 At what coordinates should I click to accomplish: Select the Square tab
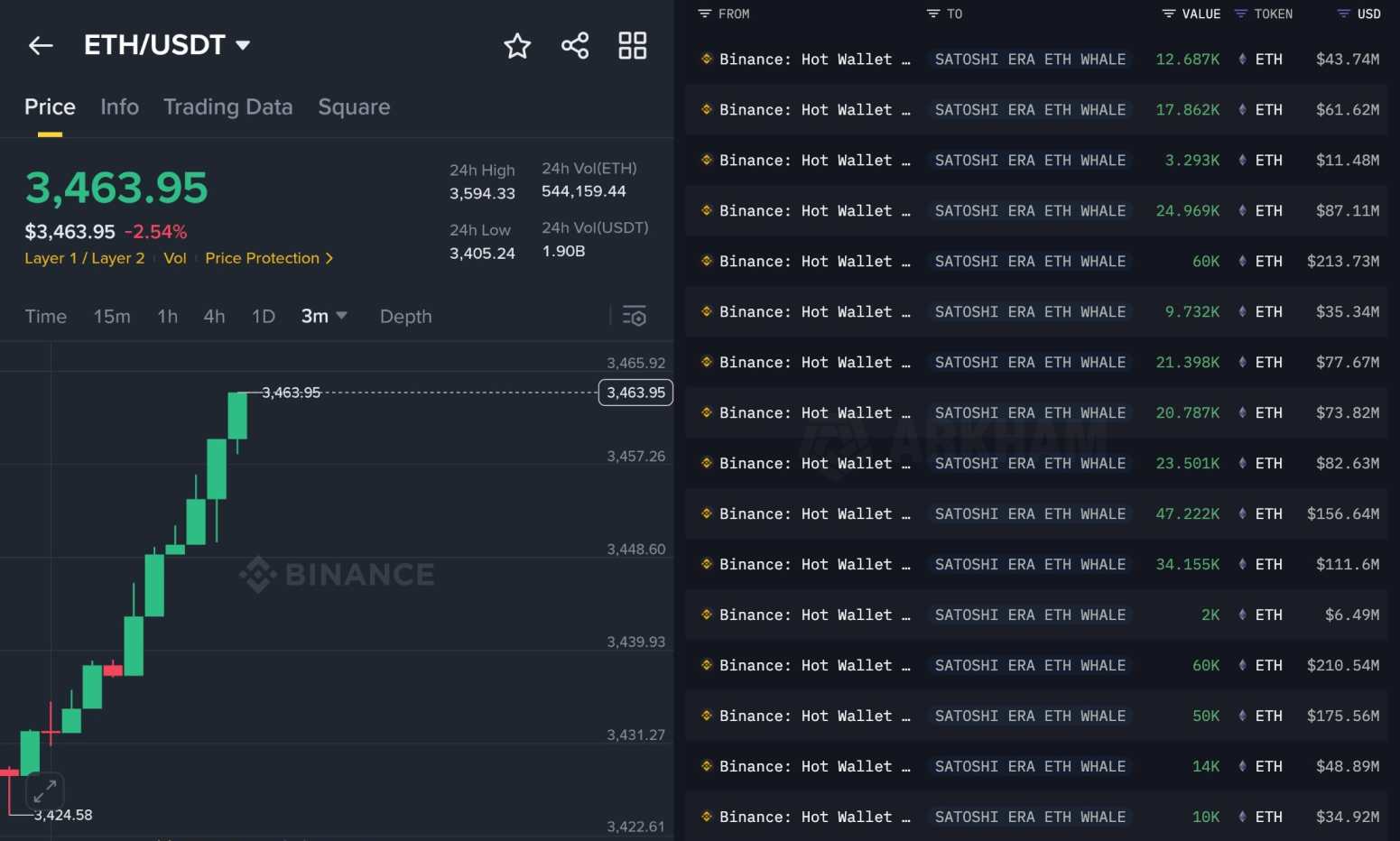(354, 106)
